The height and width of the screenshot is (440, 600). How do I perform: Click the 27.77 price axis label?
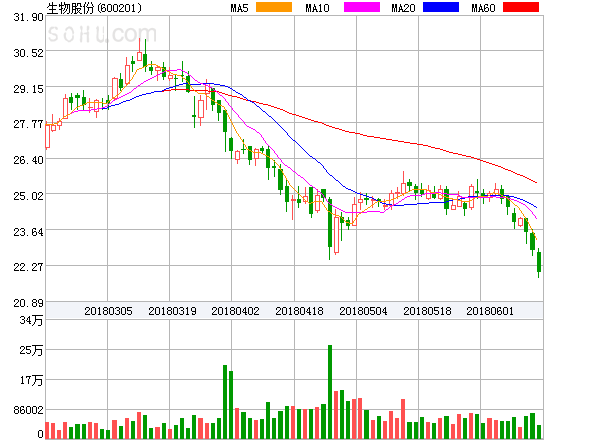pyautogui.click(x=28, y=124)
